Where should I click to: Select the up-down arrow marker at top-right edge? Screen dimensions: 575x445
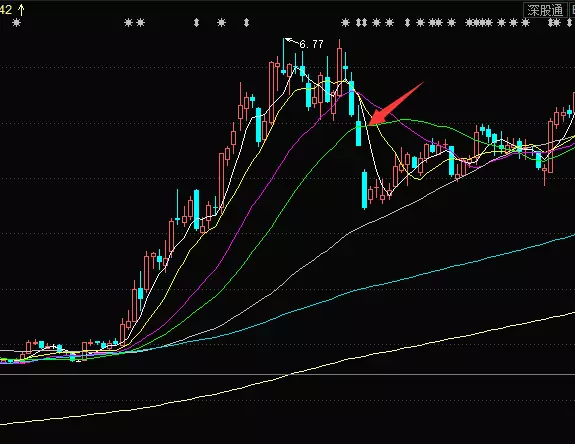point(569,23)
